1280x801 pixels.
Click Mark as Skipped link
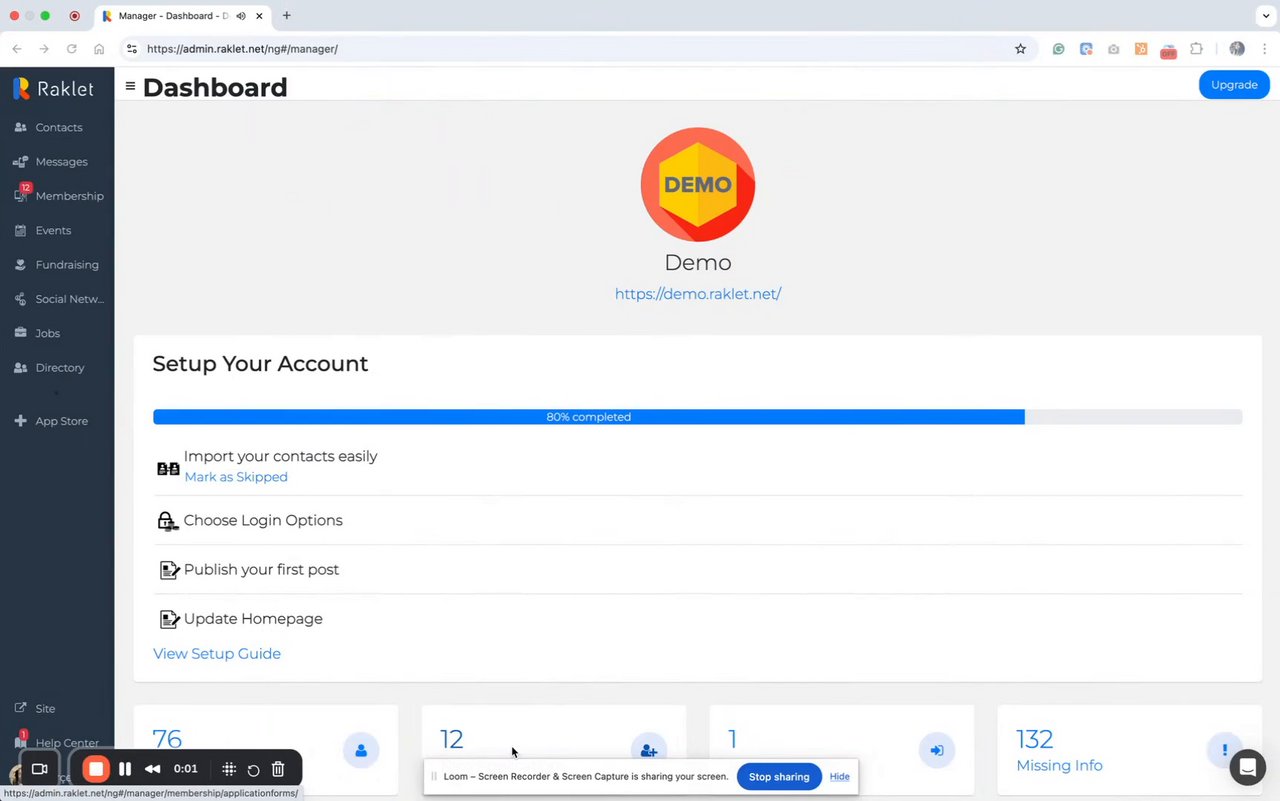(236, 477)
